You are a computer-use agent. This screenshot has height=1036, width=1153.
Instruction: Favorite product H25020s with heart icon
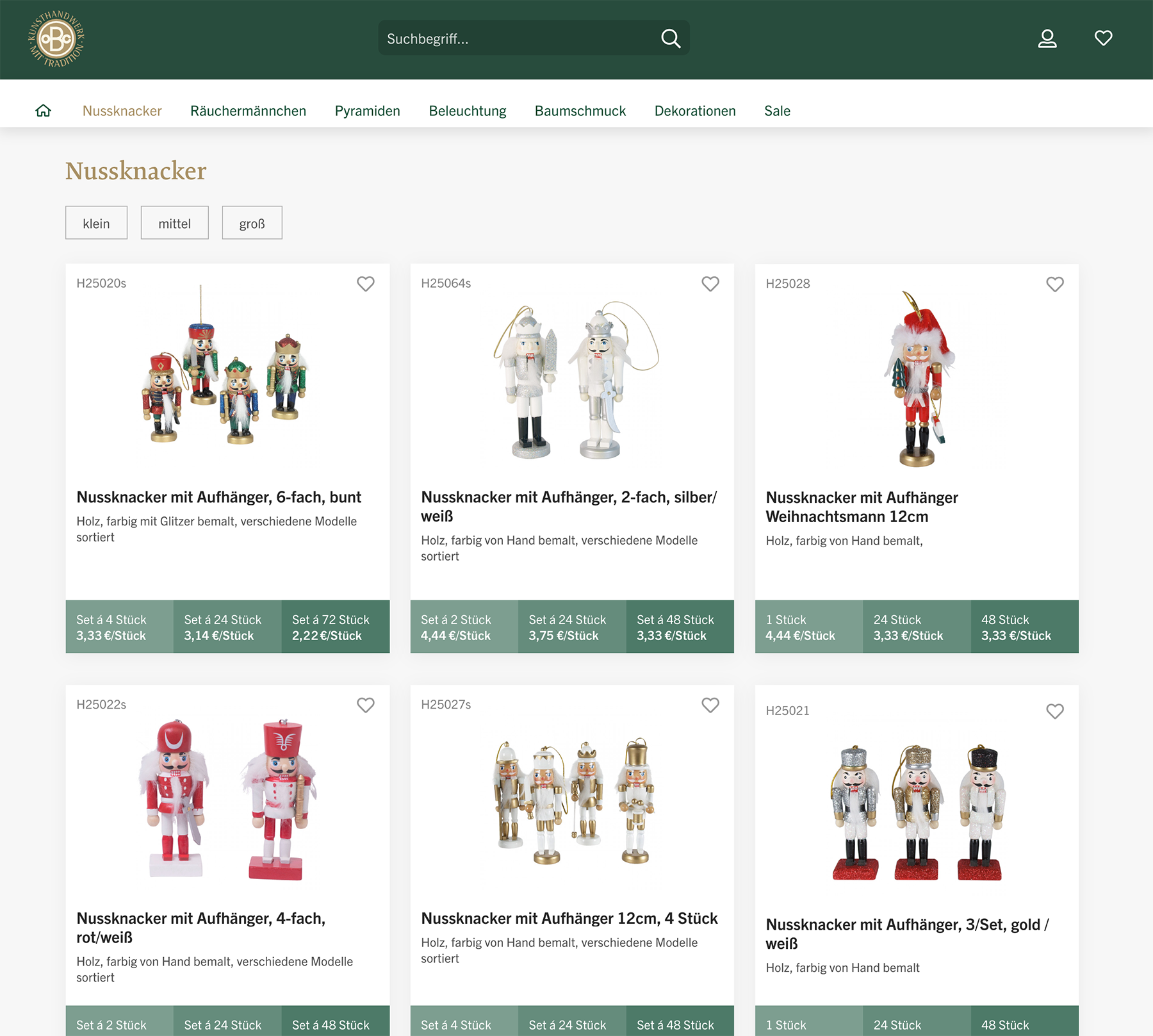click(365, 284)
